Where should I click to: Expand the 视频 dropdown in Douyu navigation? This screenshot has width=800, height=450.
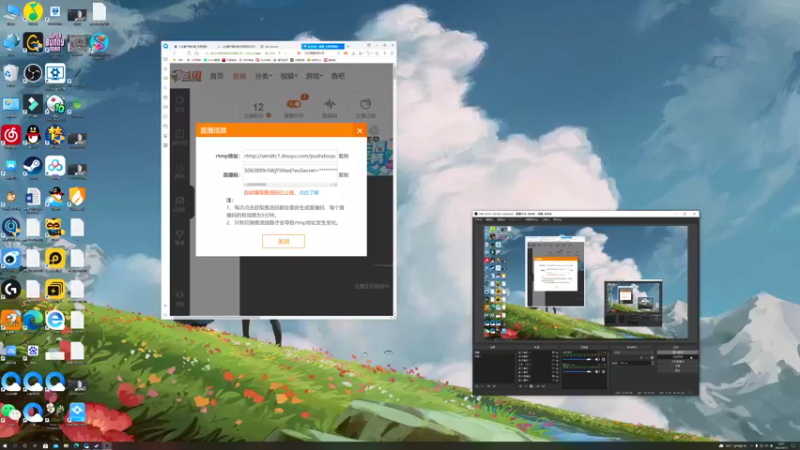288,76
